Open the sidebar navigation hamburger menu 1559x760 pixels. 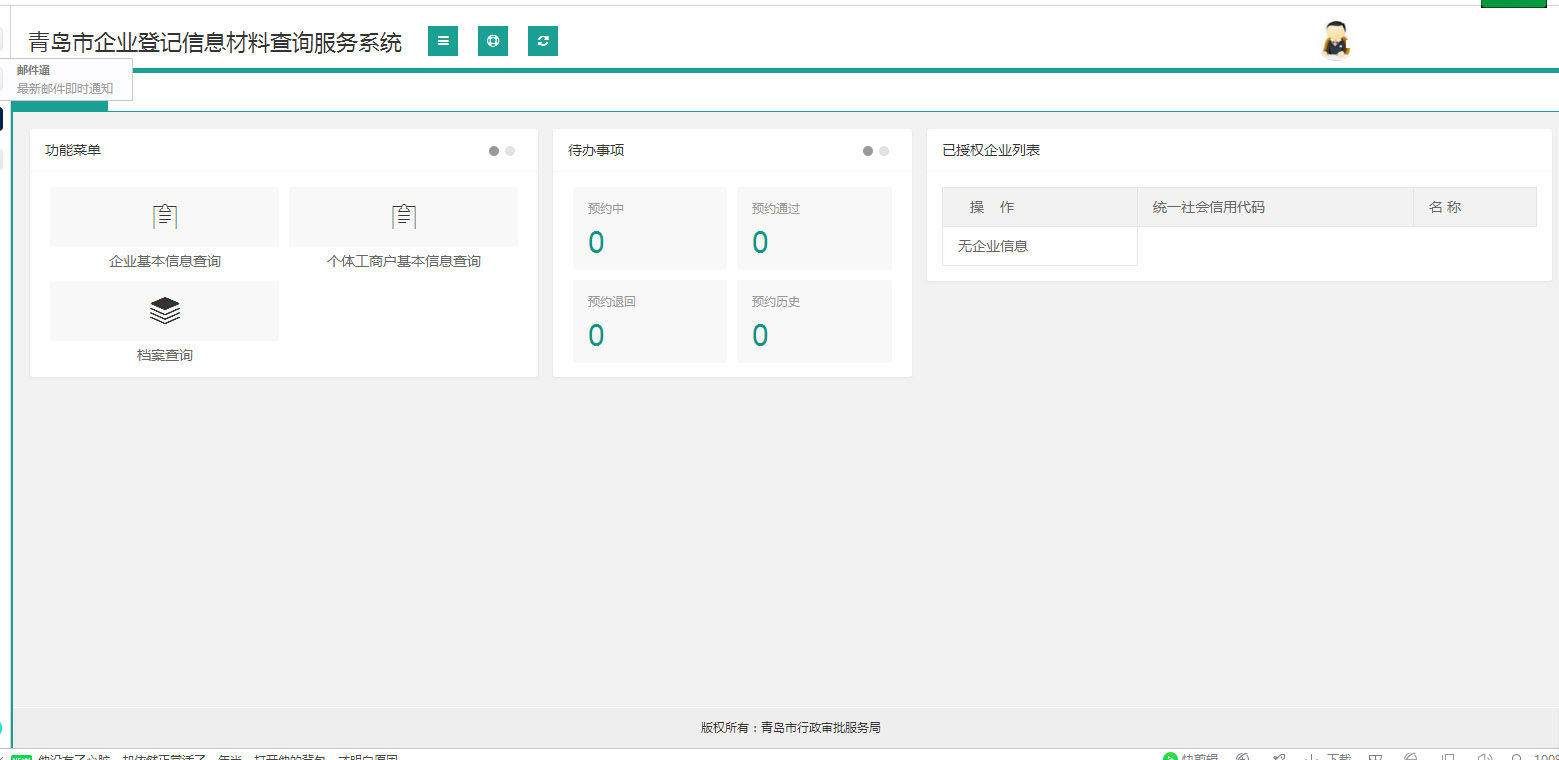(x=443, y=41)
